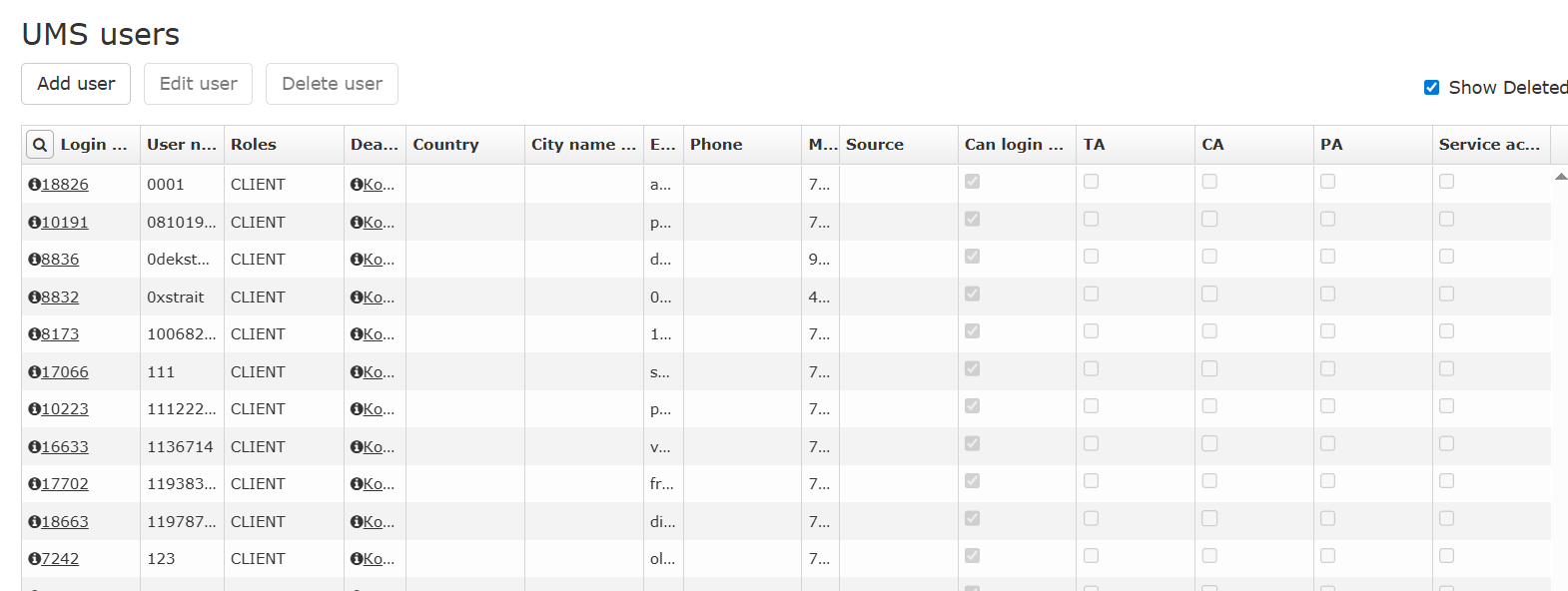Click the info icon beside login 18826
1568x591 pixels.
34,185
